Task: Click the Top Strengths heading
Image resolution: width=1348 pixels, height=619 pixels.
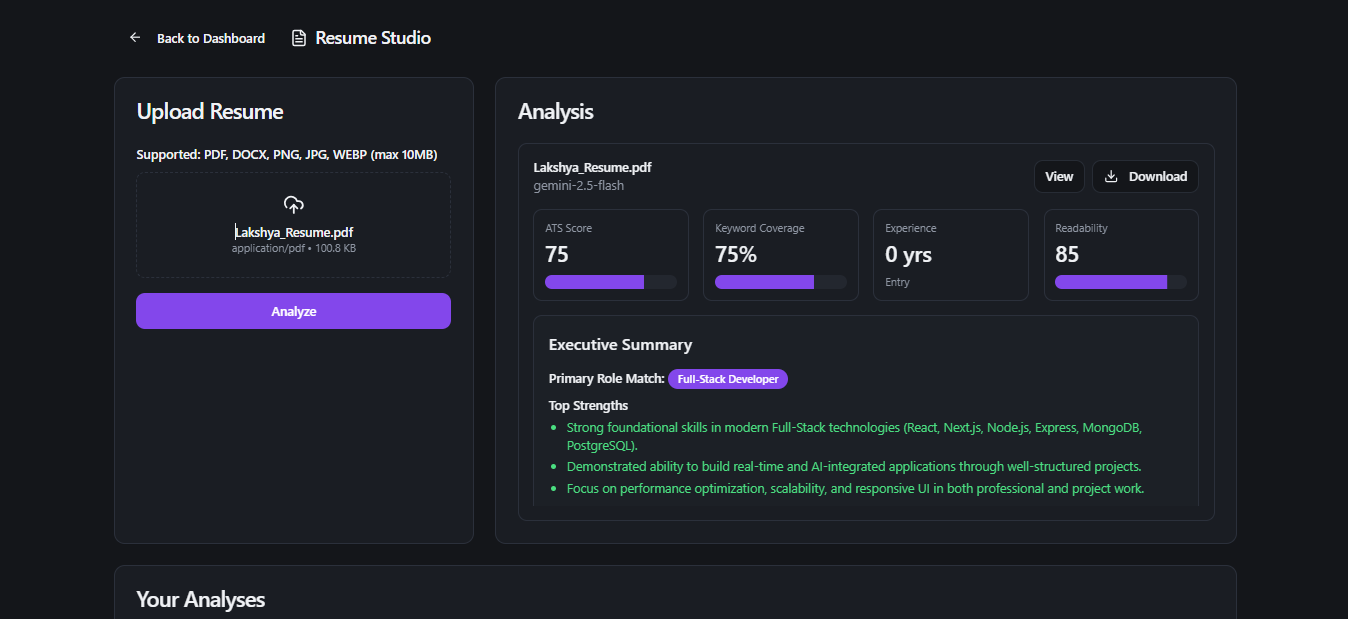Action: click(x=588, y=405)
